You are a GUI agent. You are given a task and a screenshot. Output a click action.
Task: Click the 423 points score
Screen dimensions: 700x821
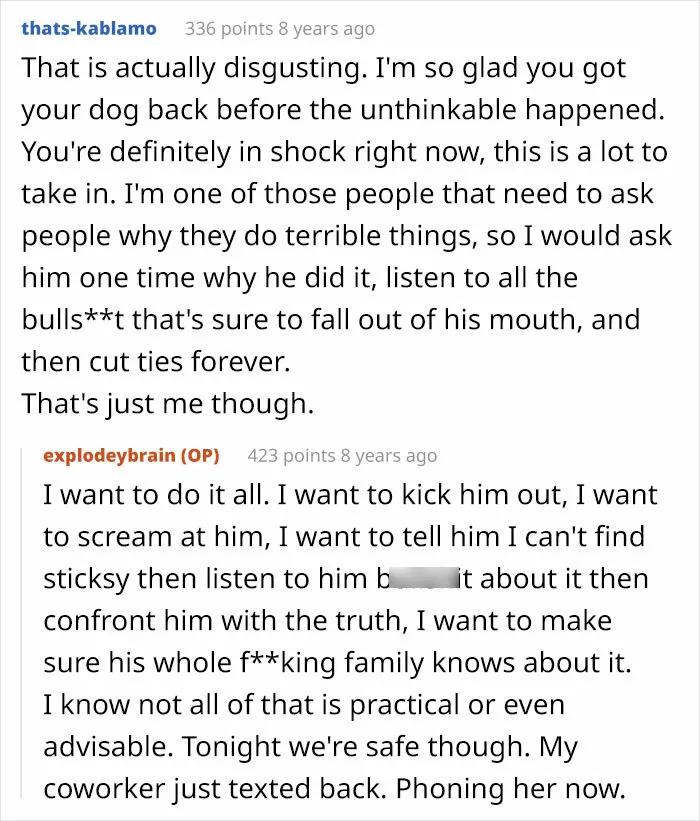(291, 456)
